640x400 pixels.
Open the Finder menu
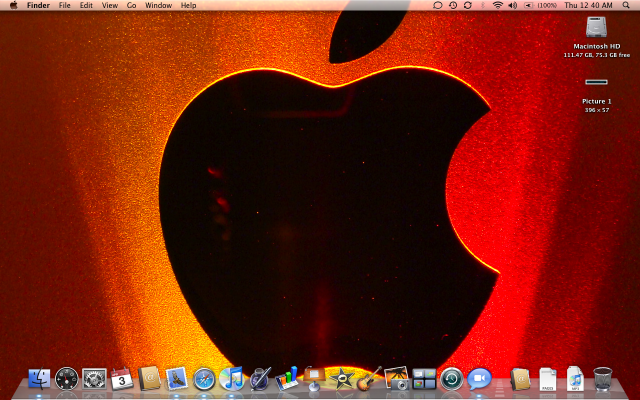tap(38, 5)
